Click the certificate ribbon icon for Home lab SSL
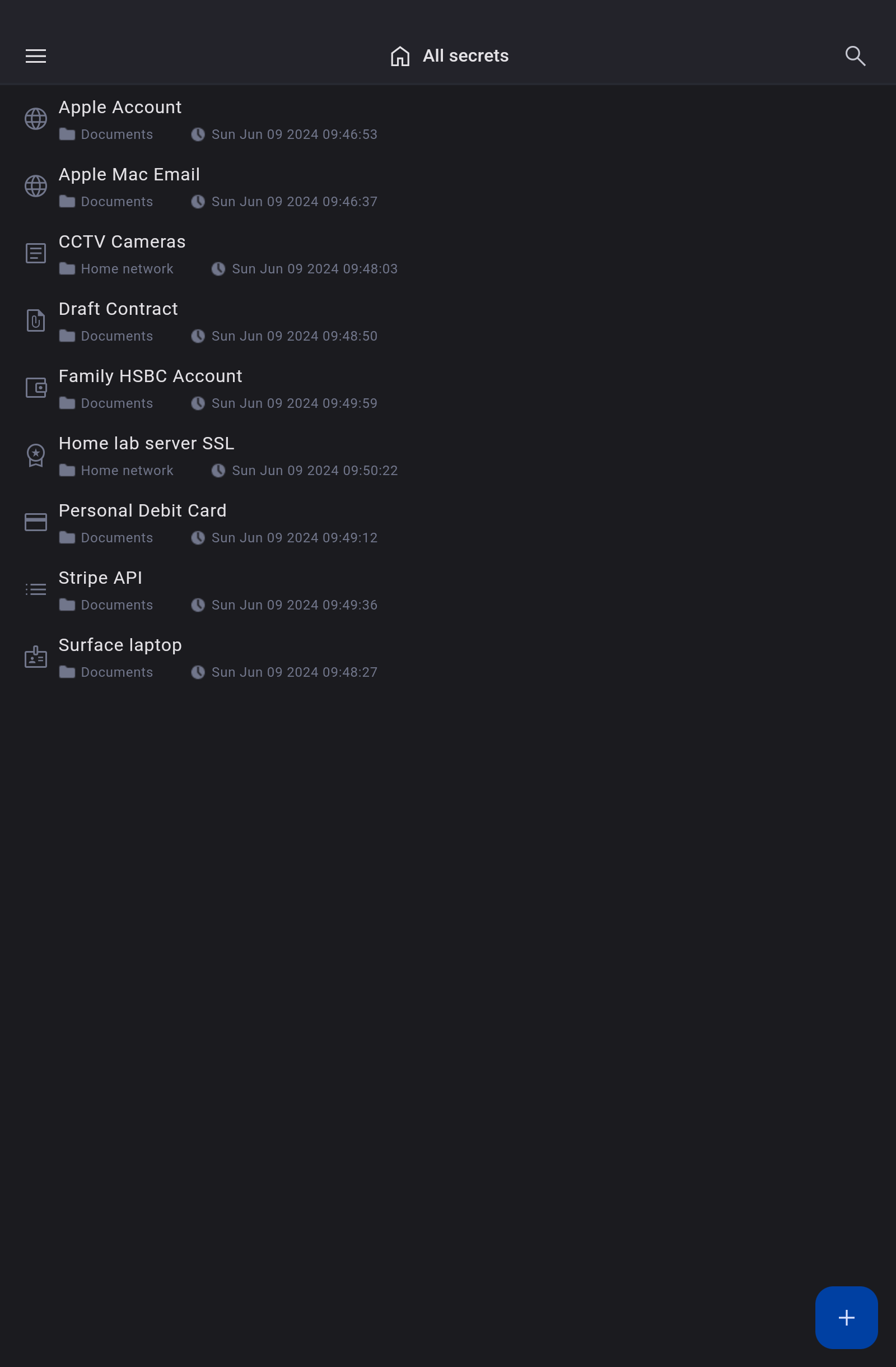This screenshot has width=896, height=1367. [36, 455]
